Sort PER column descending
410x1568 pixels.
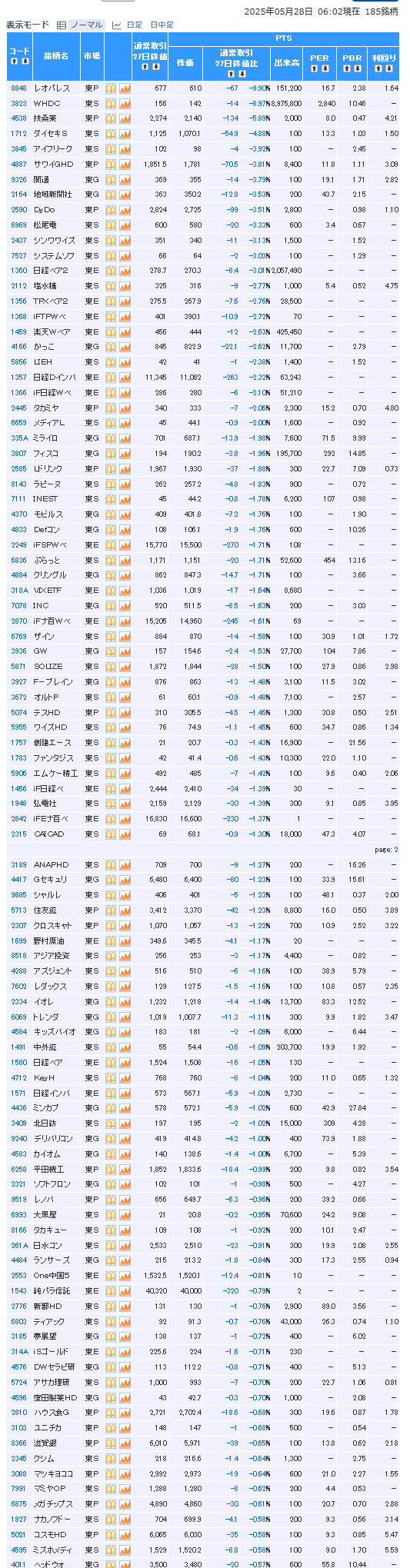[324, 68]
